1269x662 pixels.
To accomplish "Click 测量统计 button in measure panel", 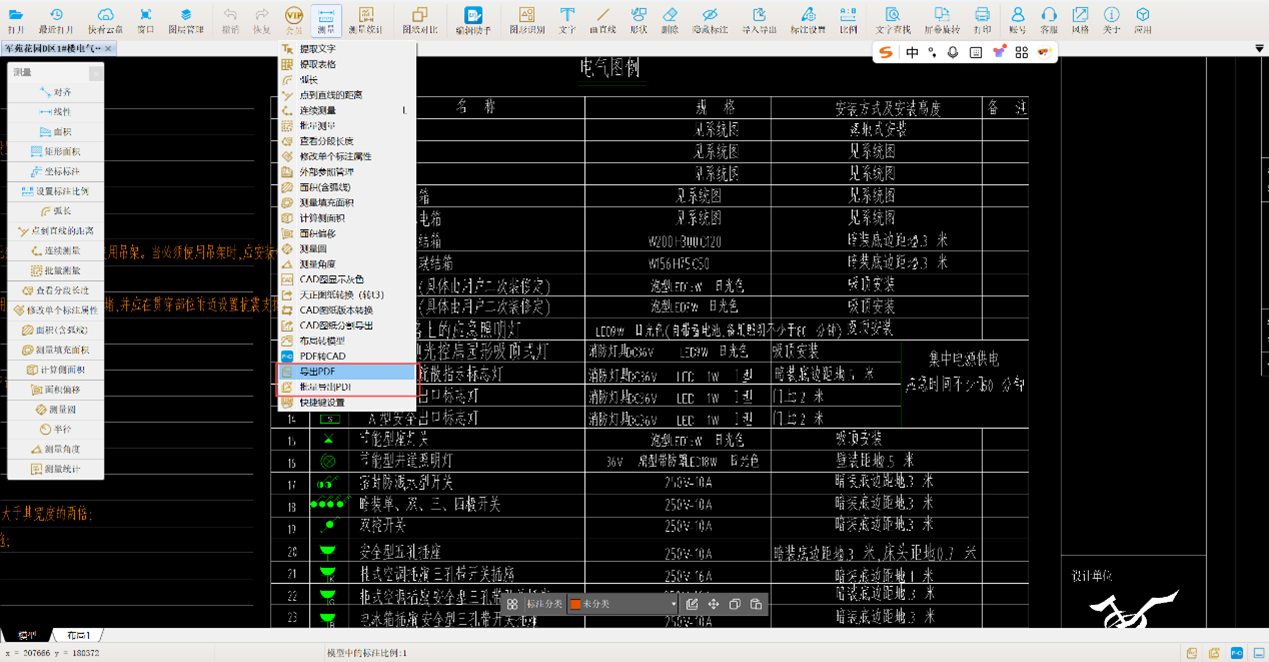I will tap(55, 469).
